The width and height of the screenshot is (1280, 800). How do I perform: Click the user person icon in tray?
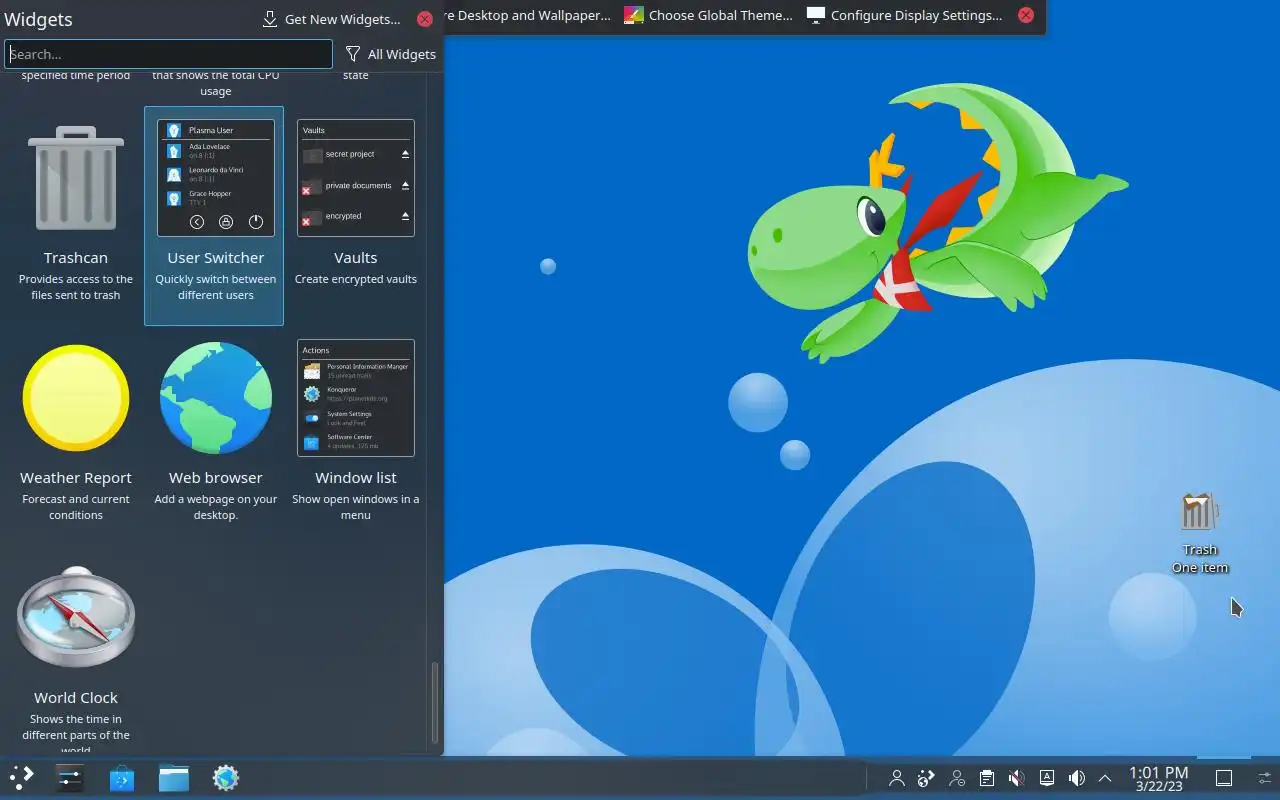coord(897,778)
